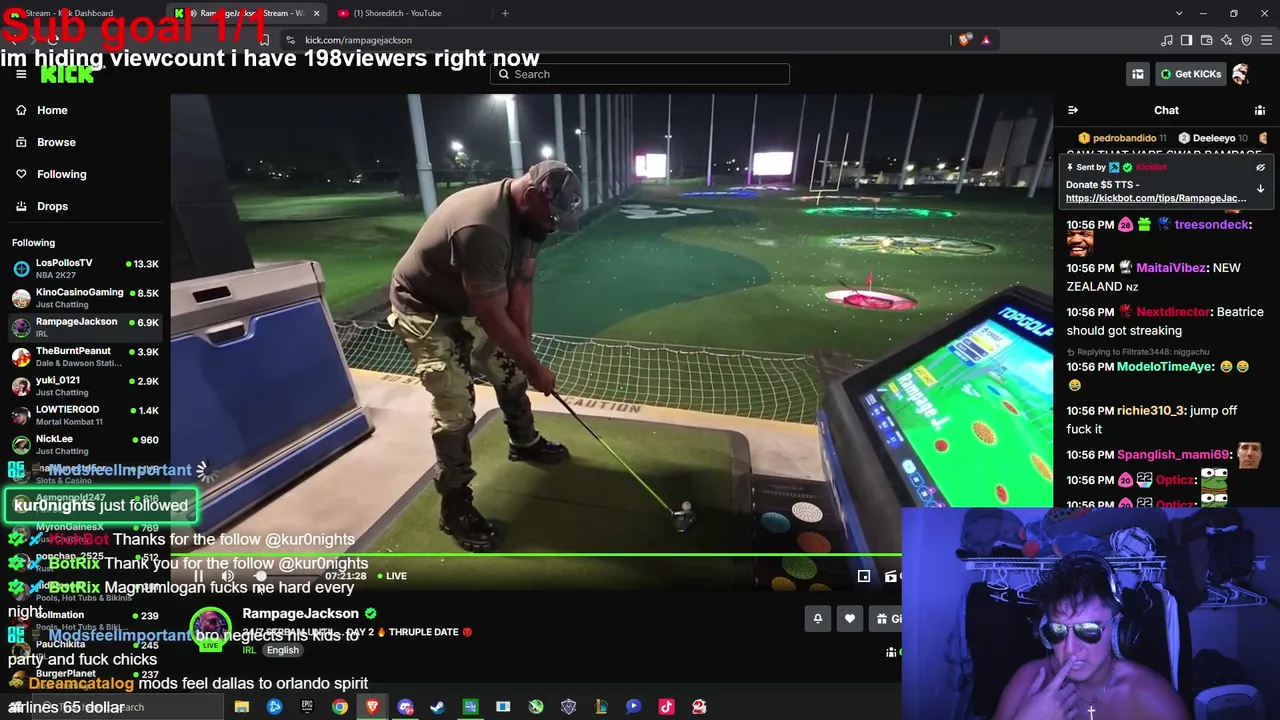
Task: Toggle mini player mode
Action: tap(864, 576)
